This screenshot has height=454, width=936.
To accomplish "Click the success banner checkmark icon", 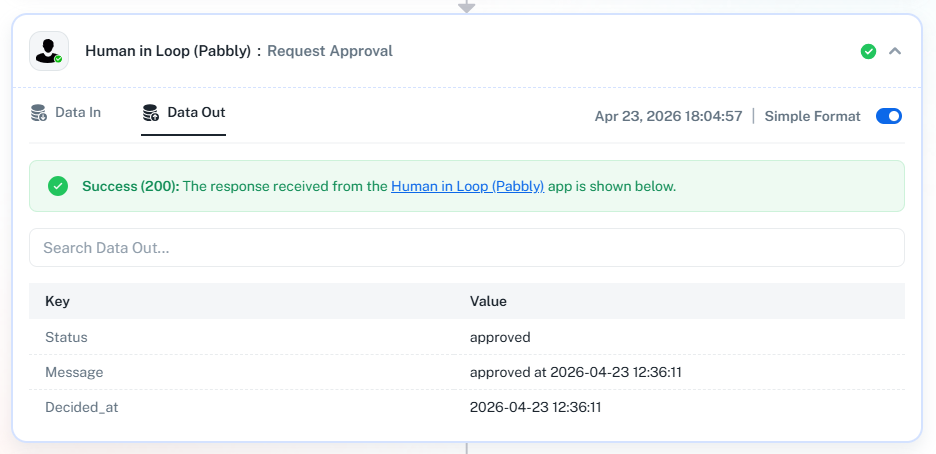I will coord(58,186).
